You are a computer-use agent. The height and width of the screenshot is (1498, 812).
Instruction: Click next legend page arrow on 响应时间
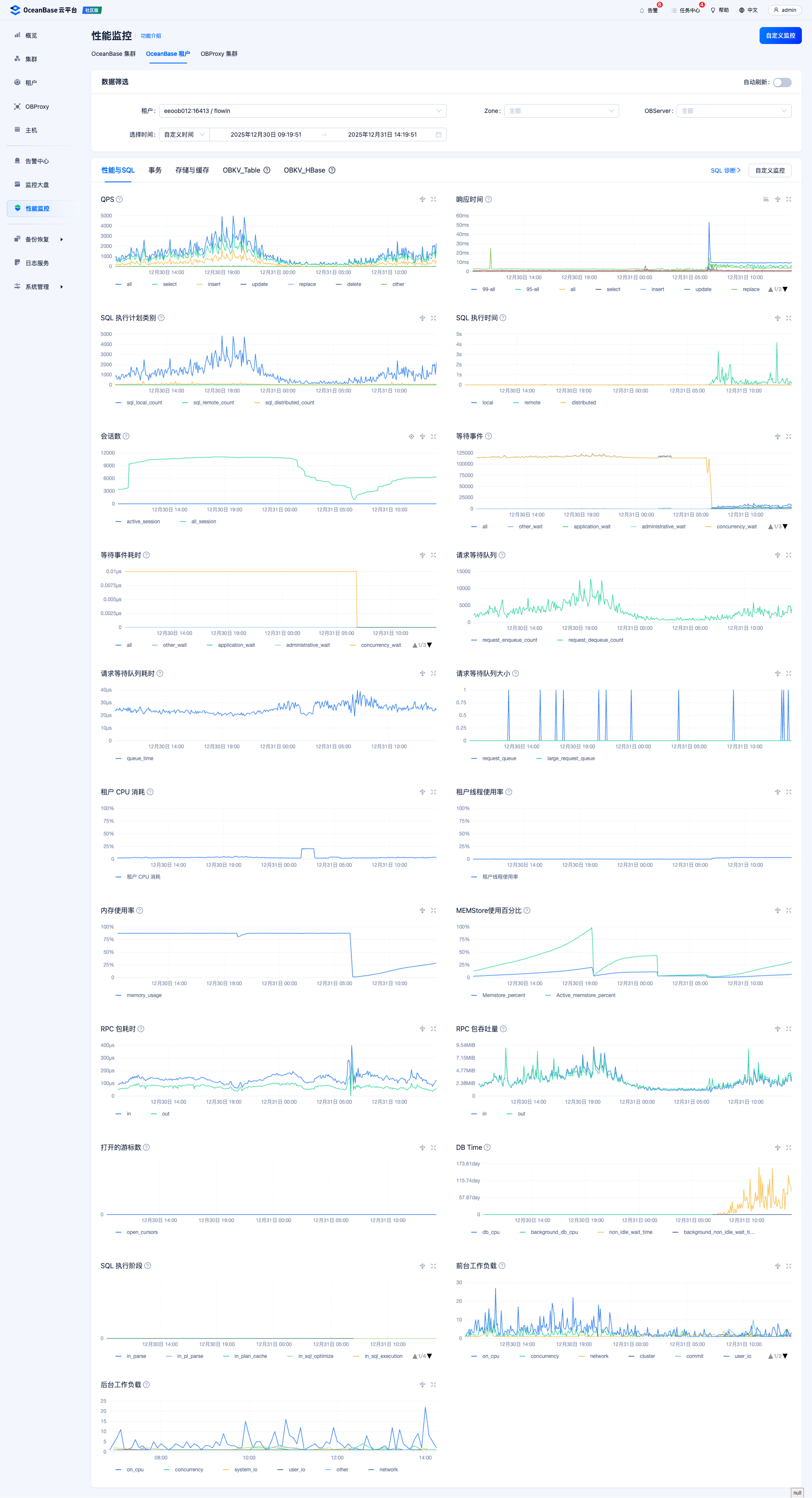pyautogui.click(x=785, y=290)
